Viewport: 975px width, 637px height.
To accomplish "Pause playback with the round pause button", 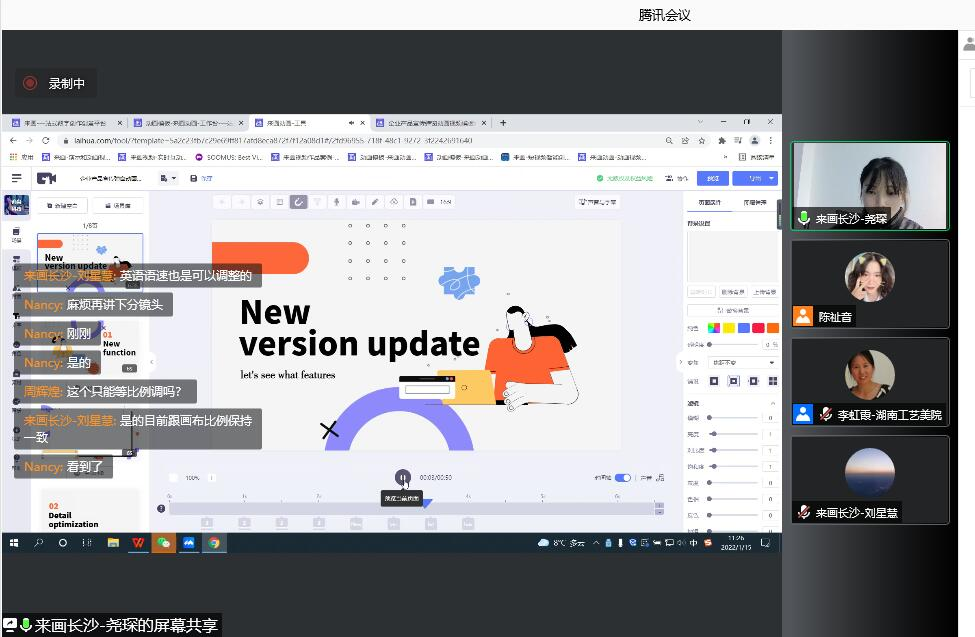I will click(x=402, y=478).
